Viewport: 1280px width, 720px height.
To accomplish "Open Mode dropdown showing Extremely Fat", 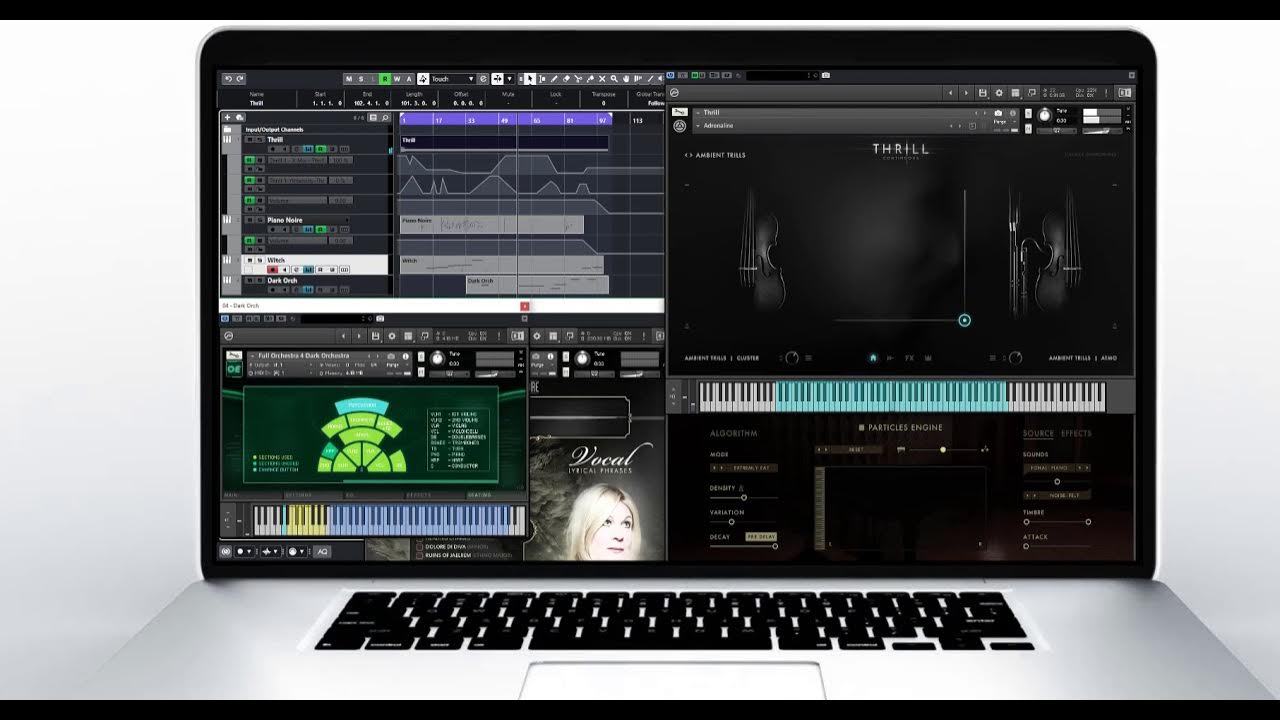I will [x=744, y=468].
